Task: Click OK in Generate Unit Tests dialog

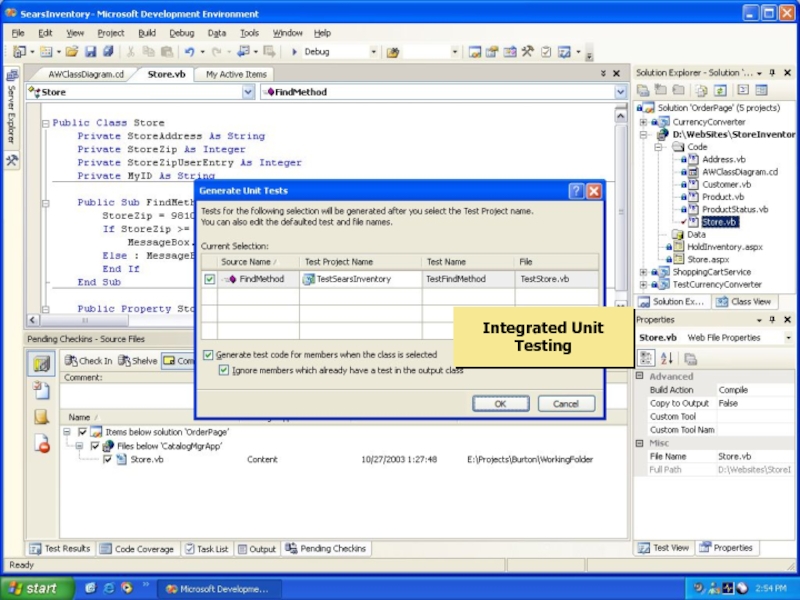Action: tap(500, 404)
